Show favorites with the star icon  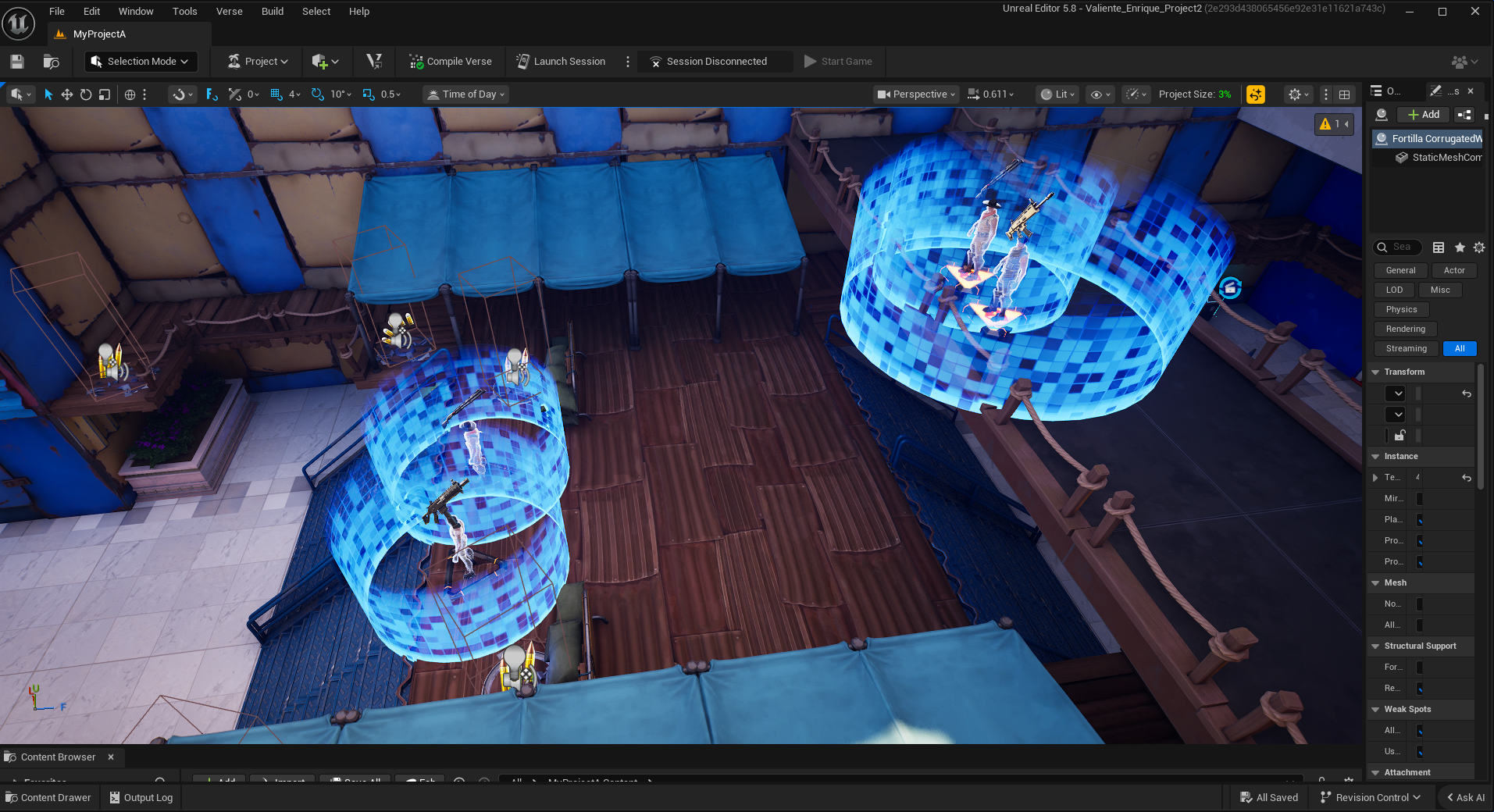point(1460,248)
